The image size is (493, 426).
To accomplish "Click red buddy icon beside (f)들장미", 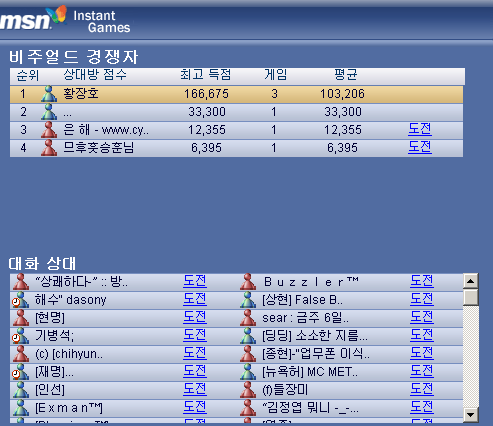I will (248, 390).
